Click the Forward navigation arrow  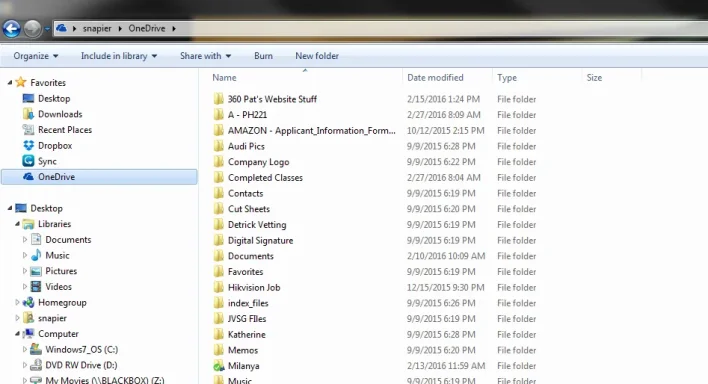point(32,29)
